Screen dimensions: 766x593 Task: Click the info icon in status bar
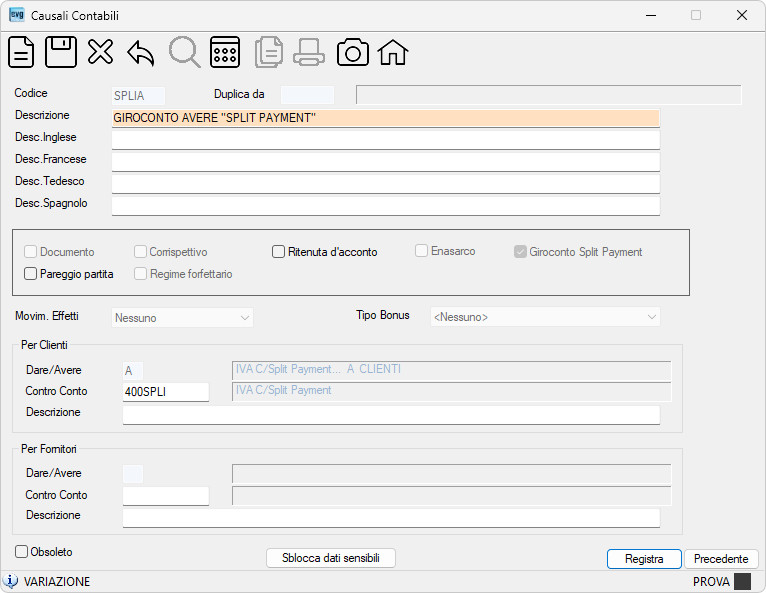coord(10,581)
